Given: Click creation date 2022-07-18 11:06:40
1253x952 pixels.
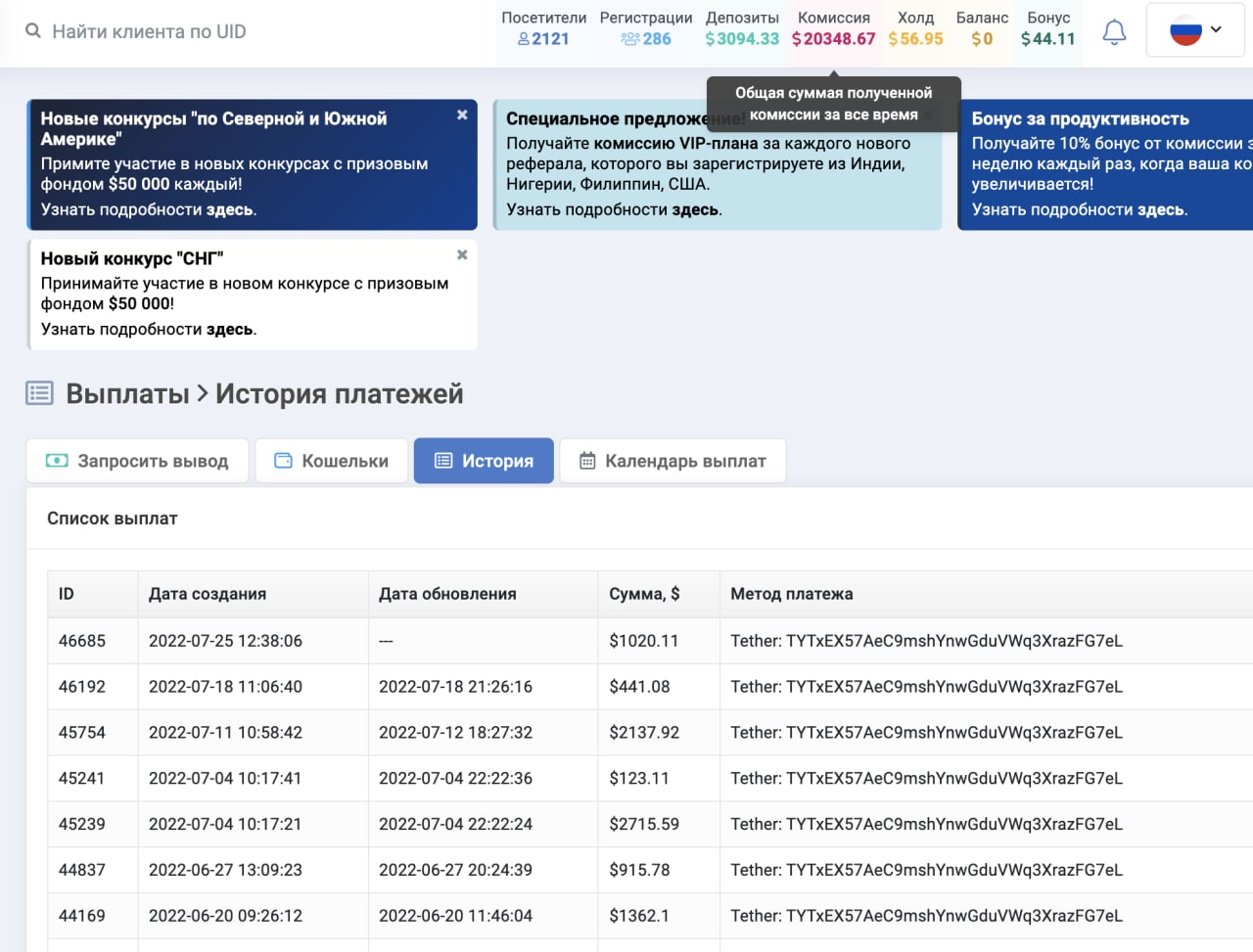Looking at the screenshot, I should pyautogui.click(x=225, y=687).
